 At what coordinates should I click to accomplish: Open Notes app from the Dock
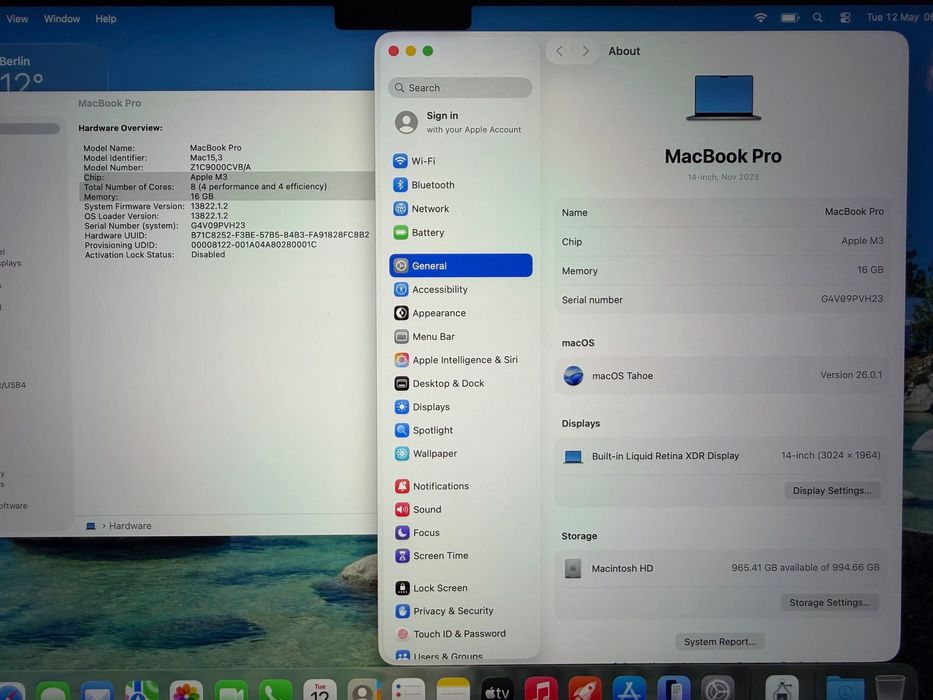(453, 690)
